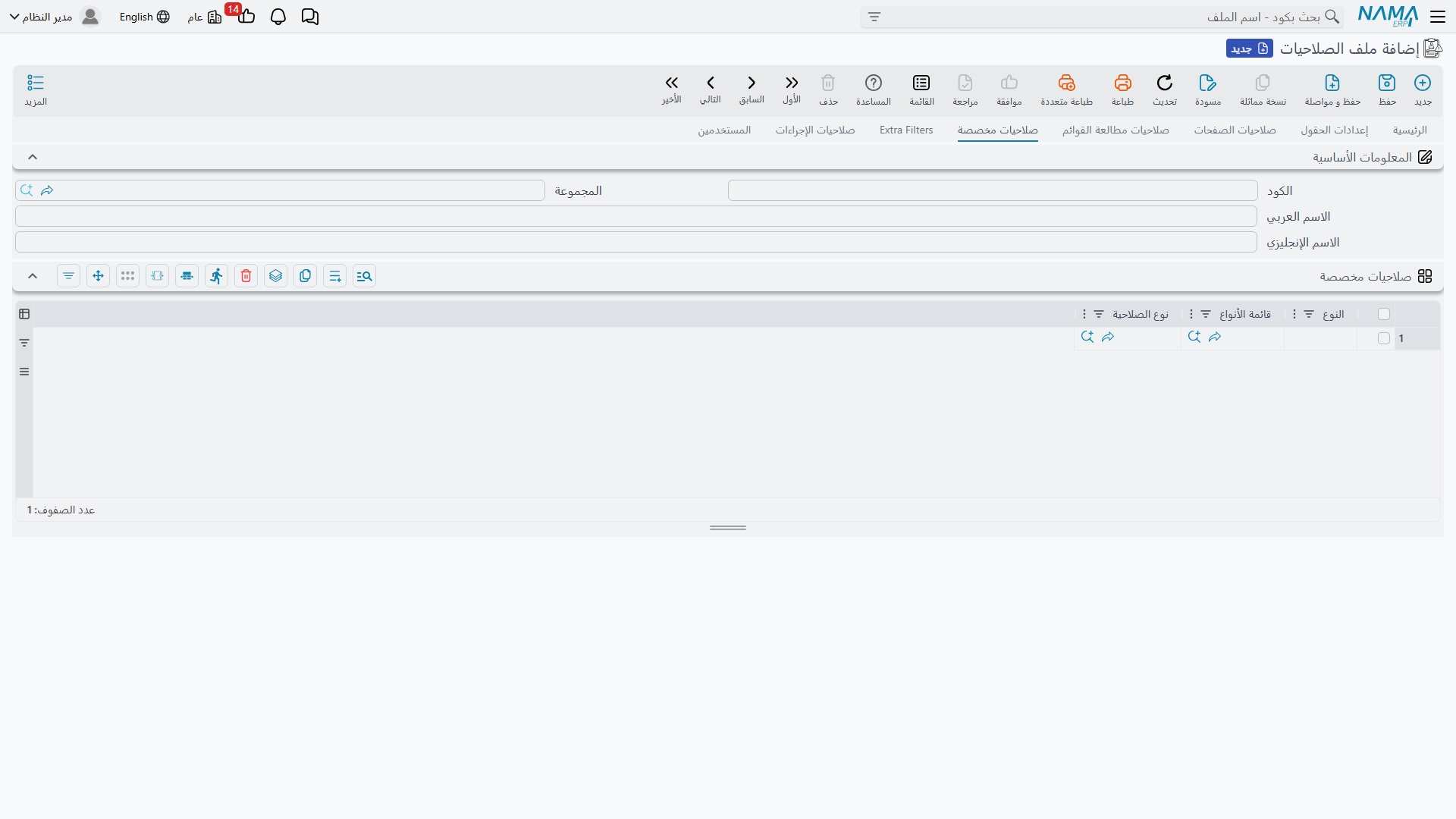This screenshot has height=819, width=1456.
Task: Click Save and Continue (حفظ و مواصلة)
Action: pos(1332,89)
